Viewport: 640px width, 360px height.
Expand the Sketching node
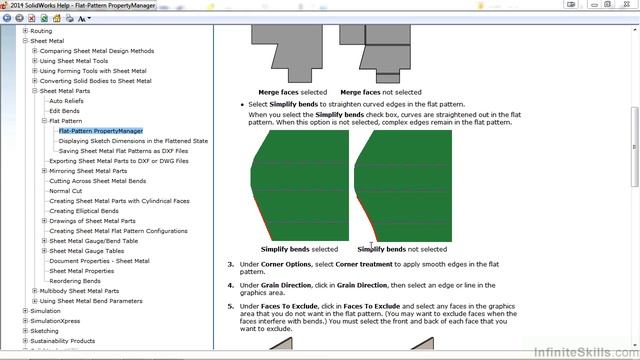[25, 331]
